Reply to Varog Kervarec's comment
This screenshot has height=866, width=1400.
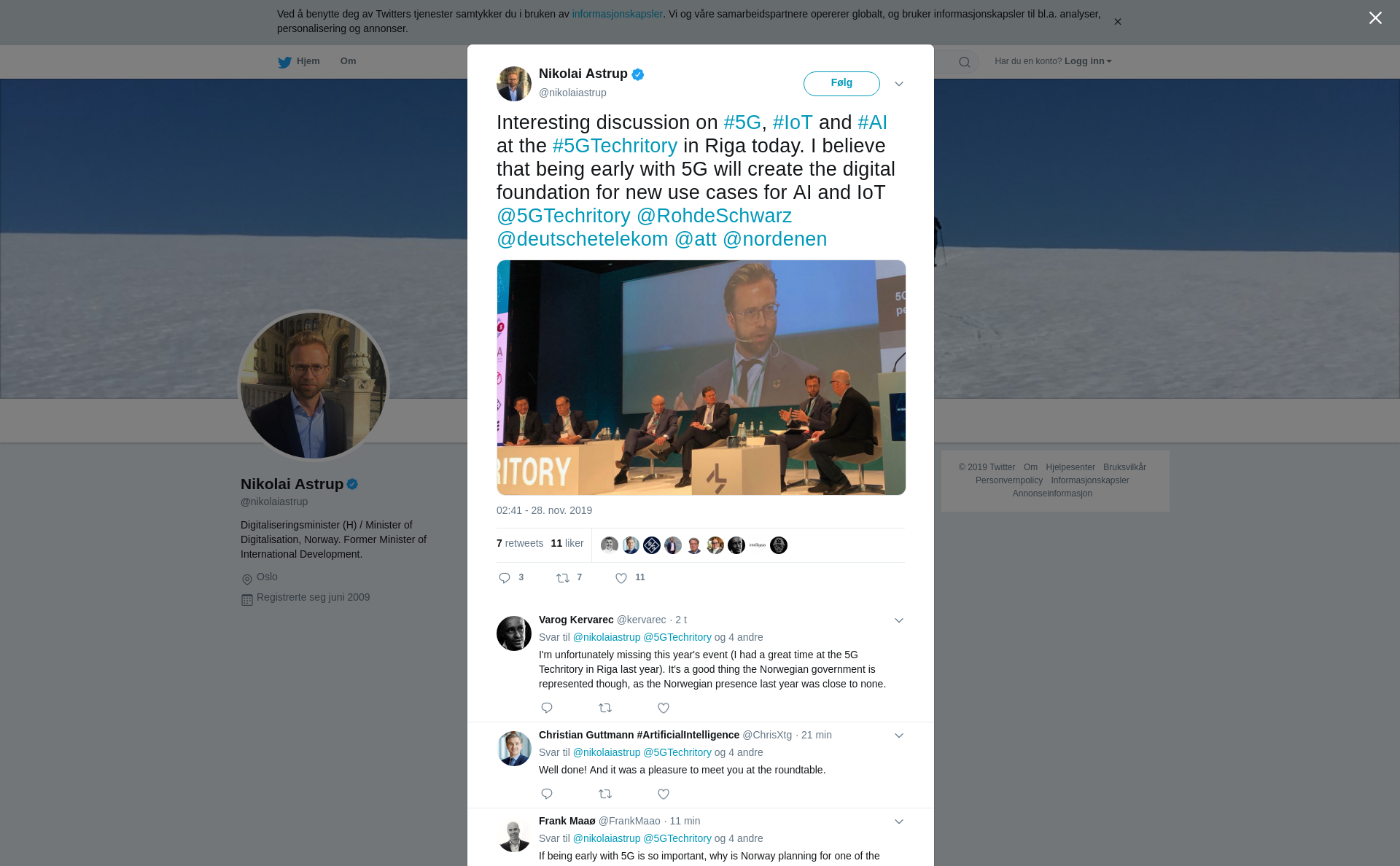click(x=547, y=708)
